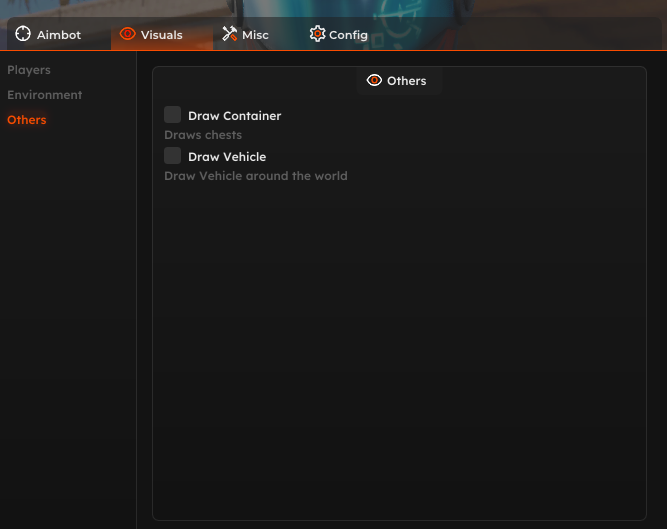Enable the Draw Container checkbox
This screenshot has width=667, height=529.
173,115
